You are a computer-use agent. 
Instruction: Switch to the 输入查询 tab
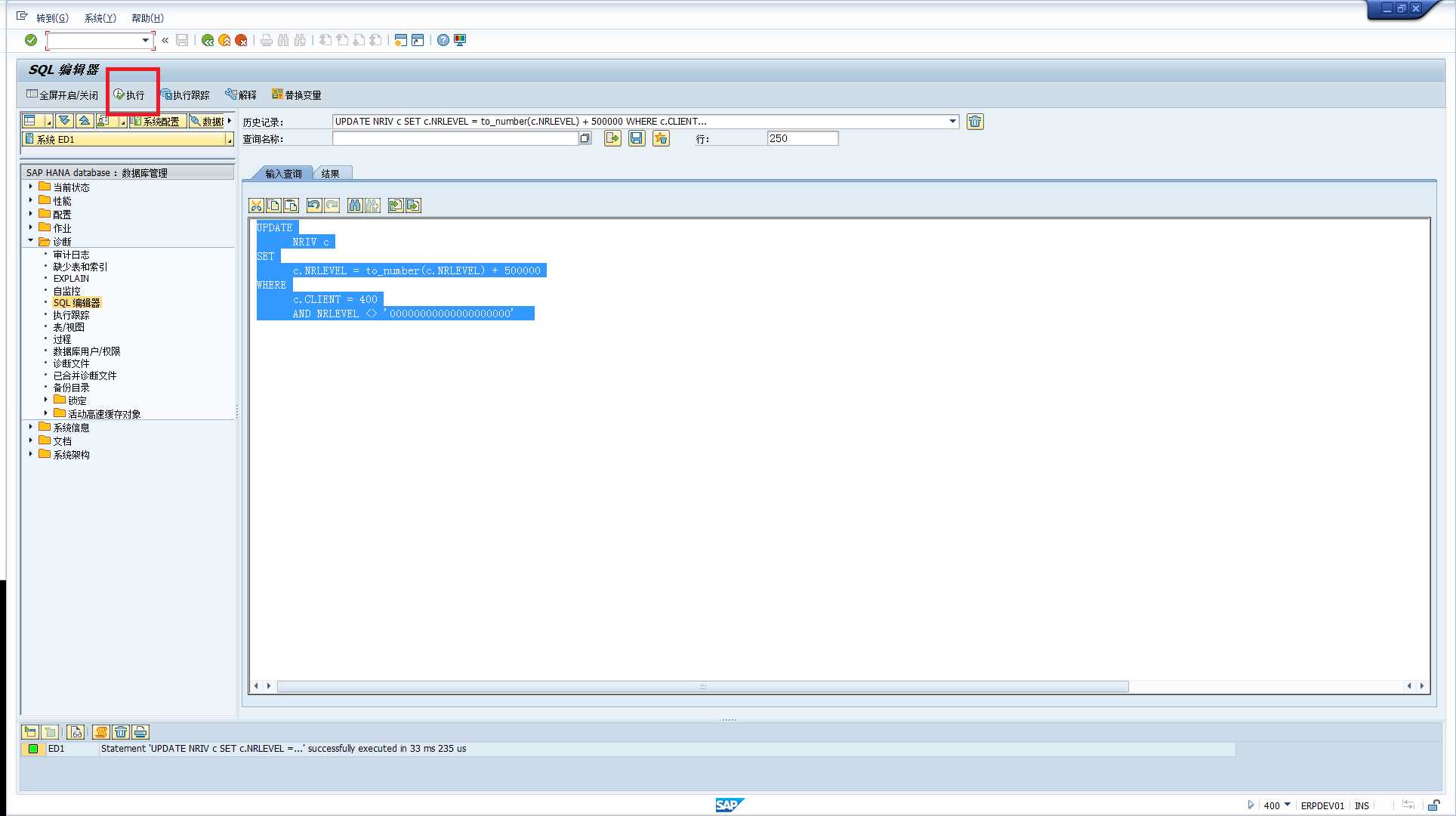click(x=282, y=174)
